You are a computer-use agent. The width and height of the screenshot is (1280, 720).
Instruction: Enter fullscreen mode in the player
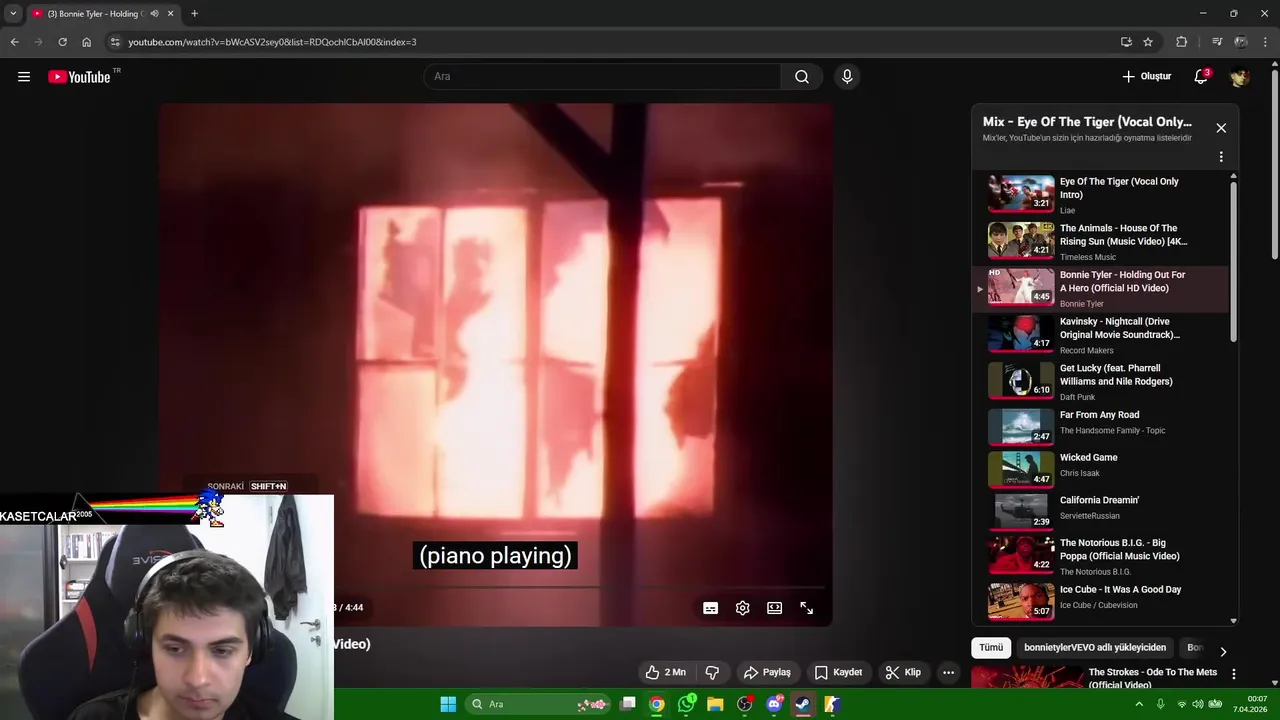pyautogui.click(x=806, y=608)
